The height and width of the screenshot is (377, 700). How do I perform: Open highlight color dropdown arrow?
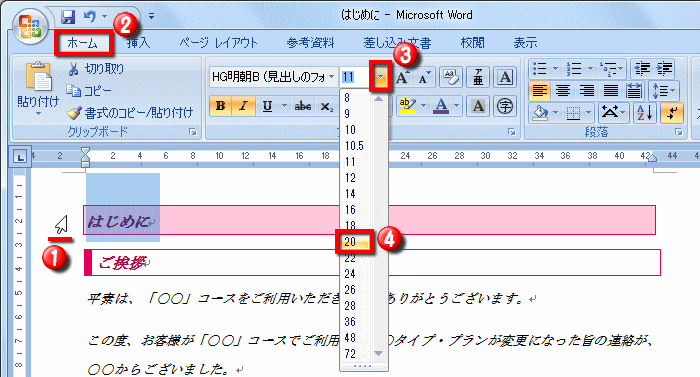click(x=424, y=106)
